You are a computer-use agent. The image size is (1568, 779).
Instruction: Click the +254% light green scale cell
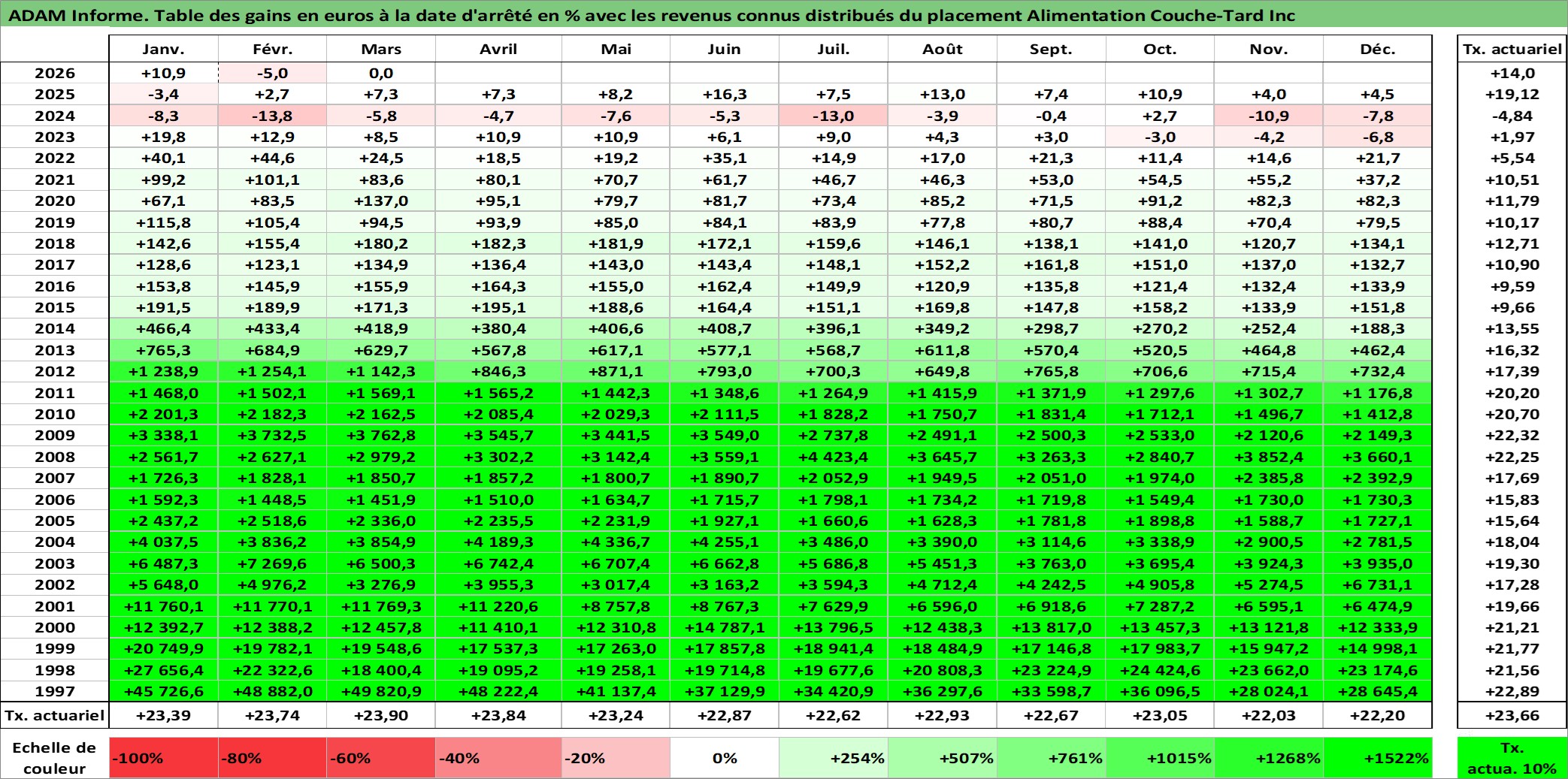(x=834, y=758)
